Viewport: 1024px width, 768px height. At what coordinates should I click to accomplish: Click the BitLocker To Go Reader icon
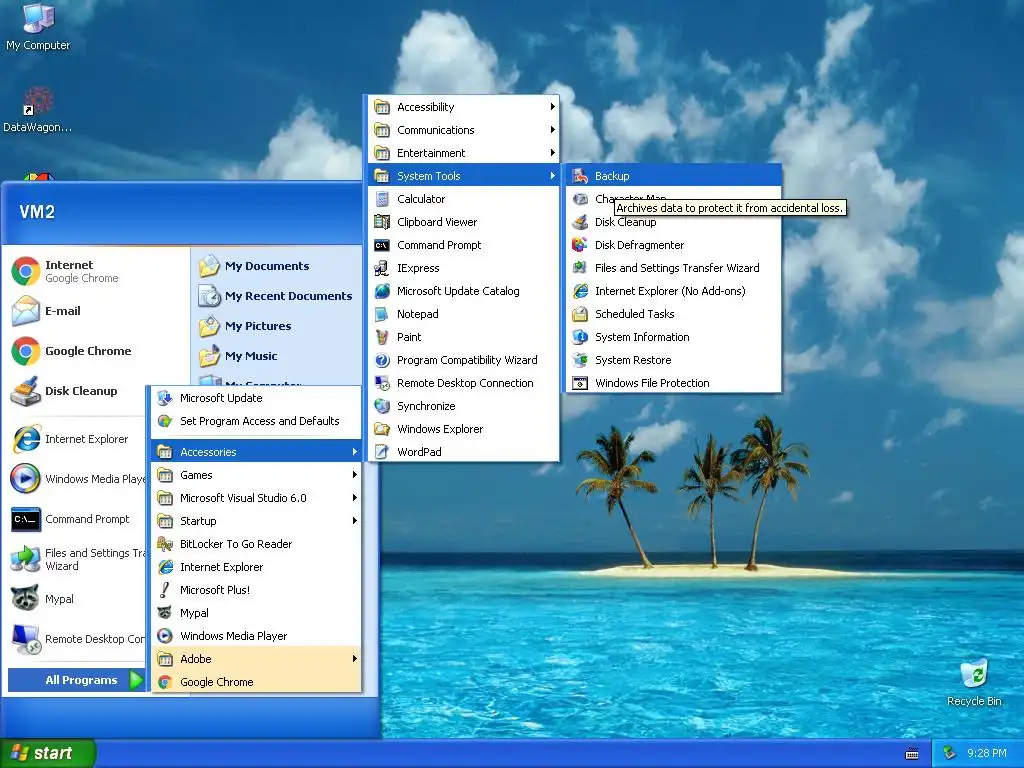pos(165,544)
